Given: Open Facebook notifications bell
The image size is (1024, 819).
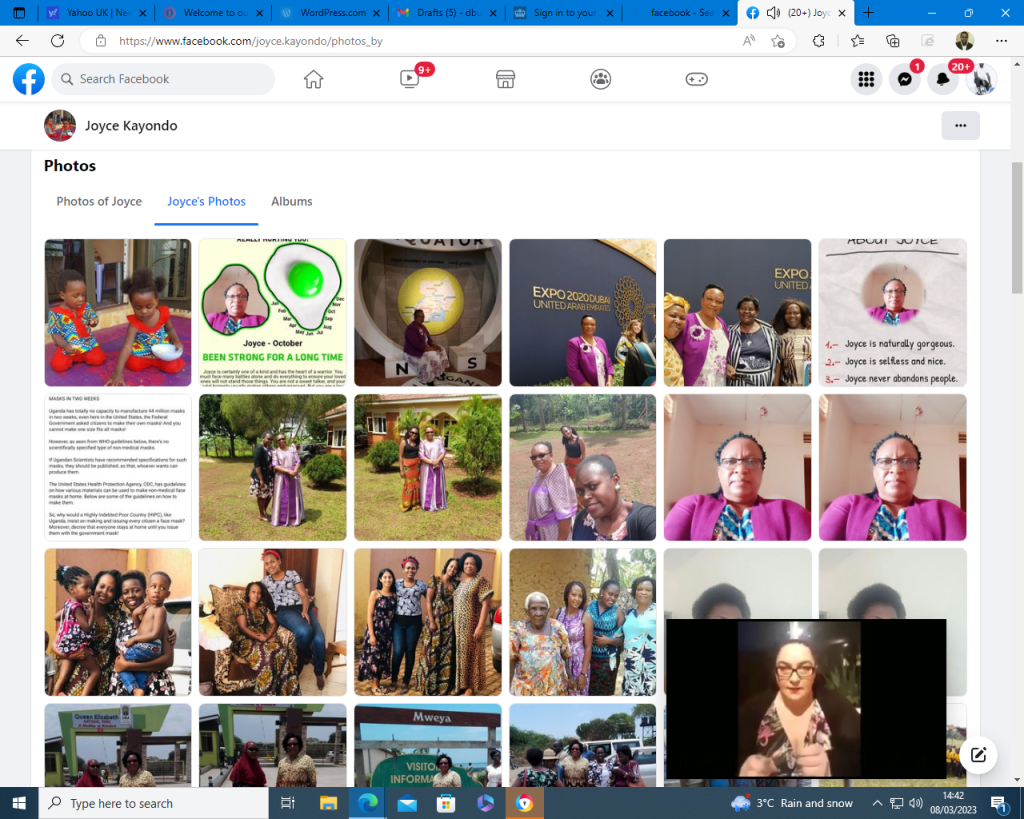Looking at the screenshot, I should pos(942,80).
